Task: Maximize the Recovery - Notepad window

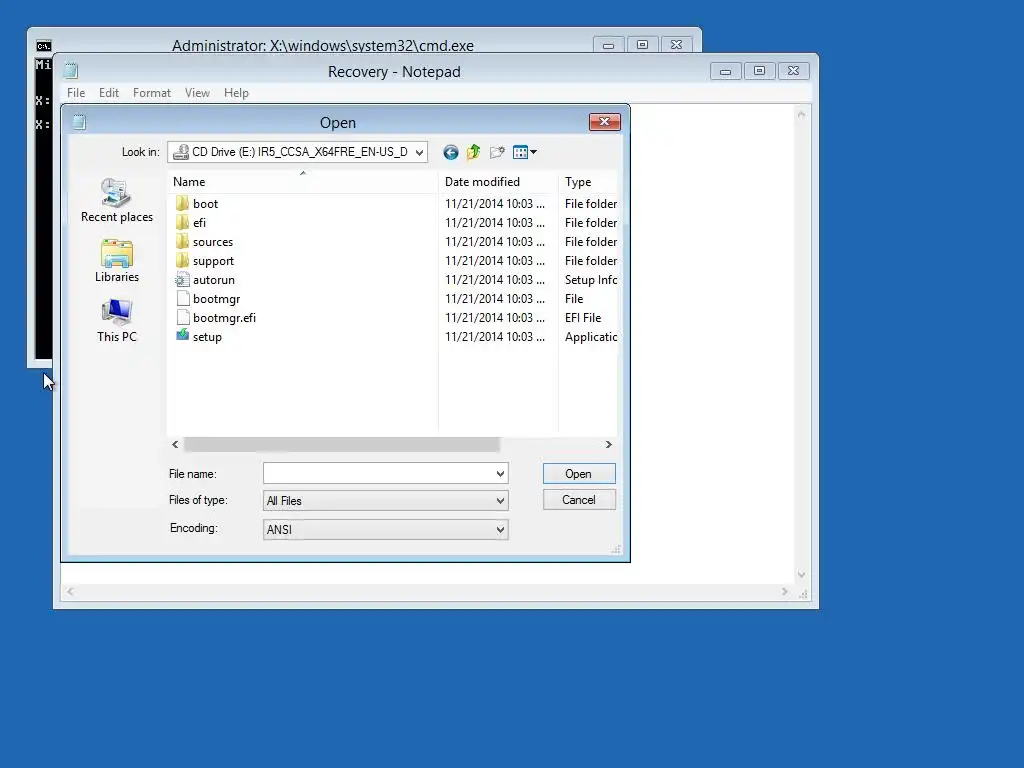Action: click(x=759, y=71)
